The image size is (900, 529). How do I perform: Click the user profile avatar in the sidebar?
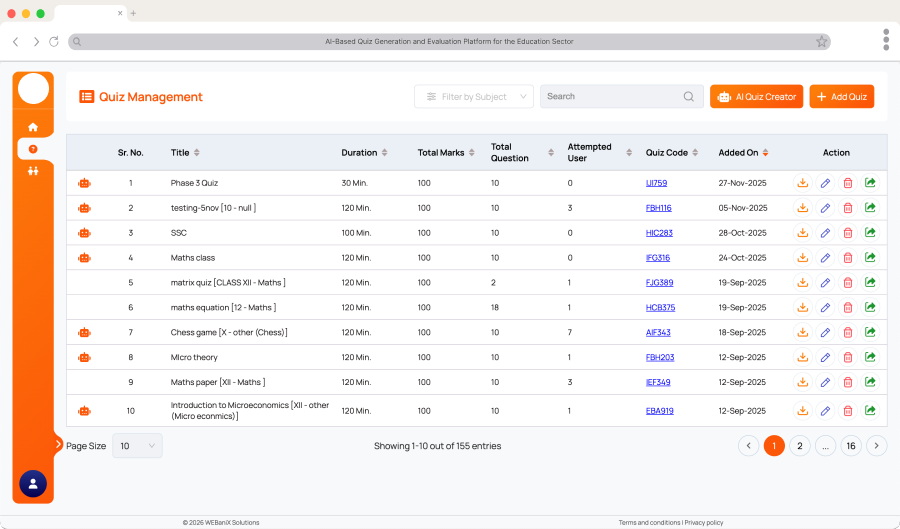tap(33, 484)
